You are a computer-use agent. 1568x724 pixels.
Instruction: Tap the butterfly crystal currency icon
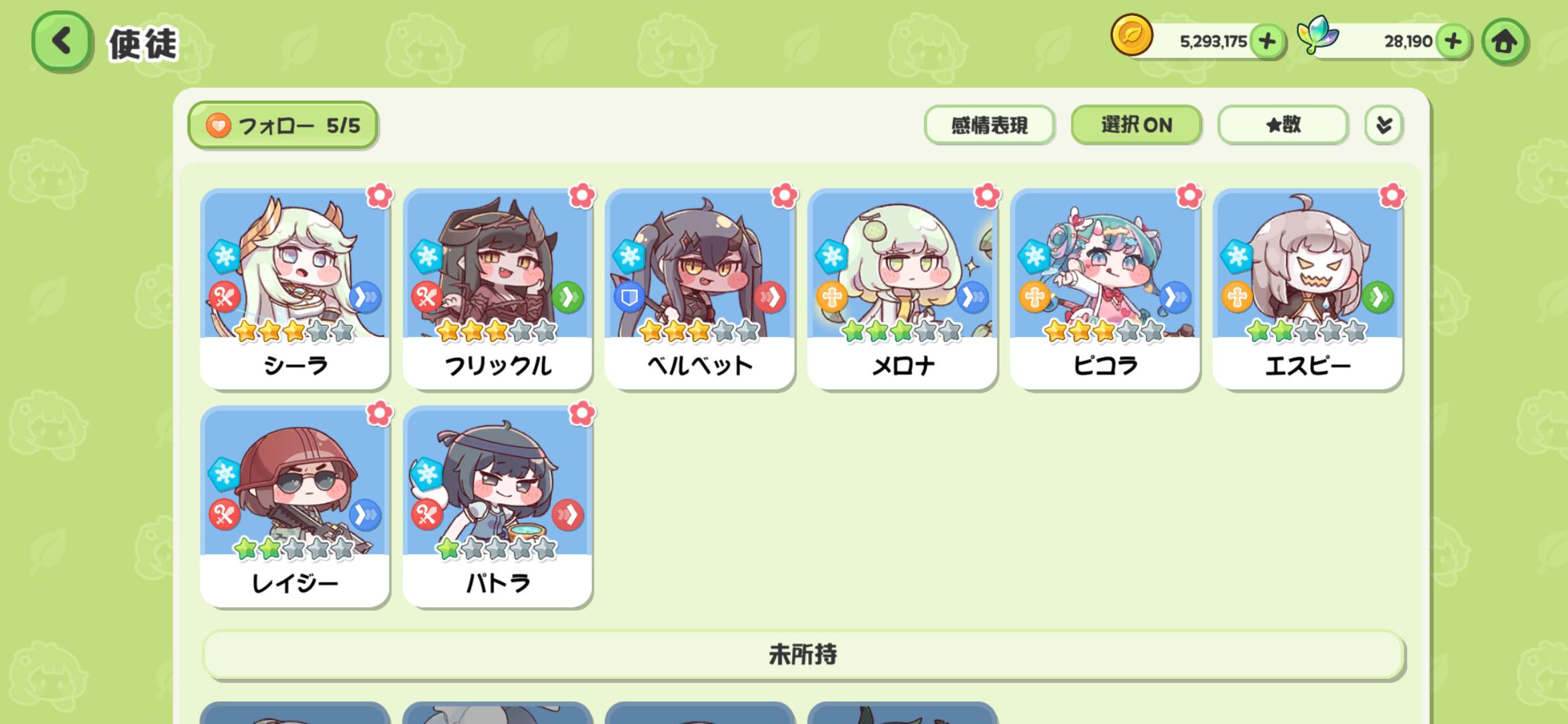coord(1317,36)
